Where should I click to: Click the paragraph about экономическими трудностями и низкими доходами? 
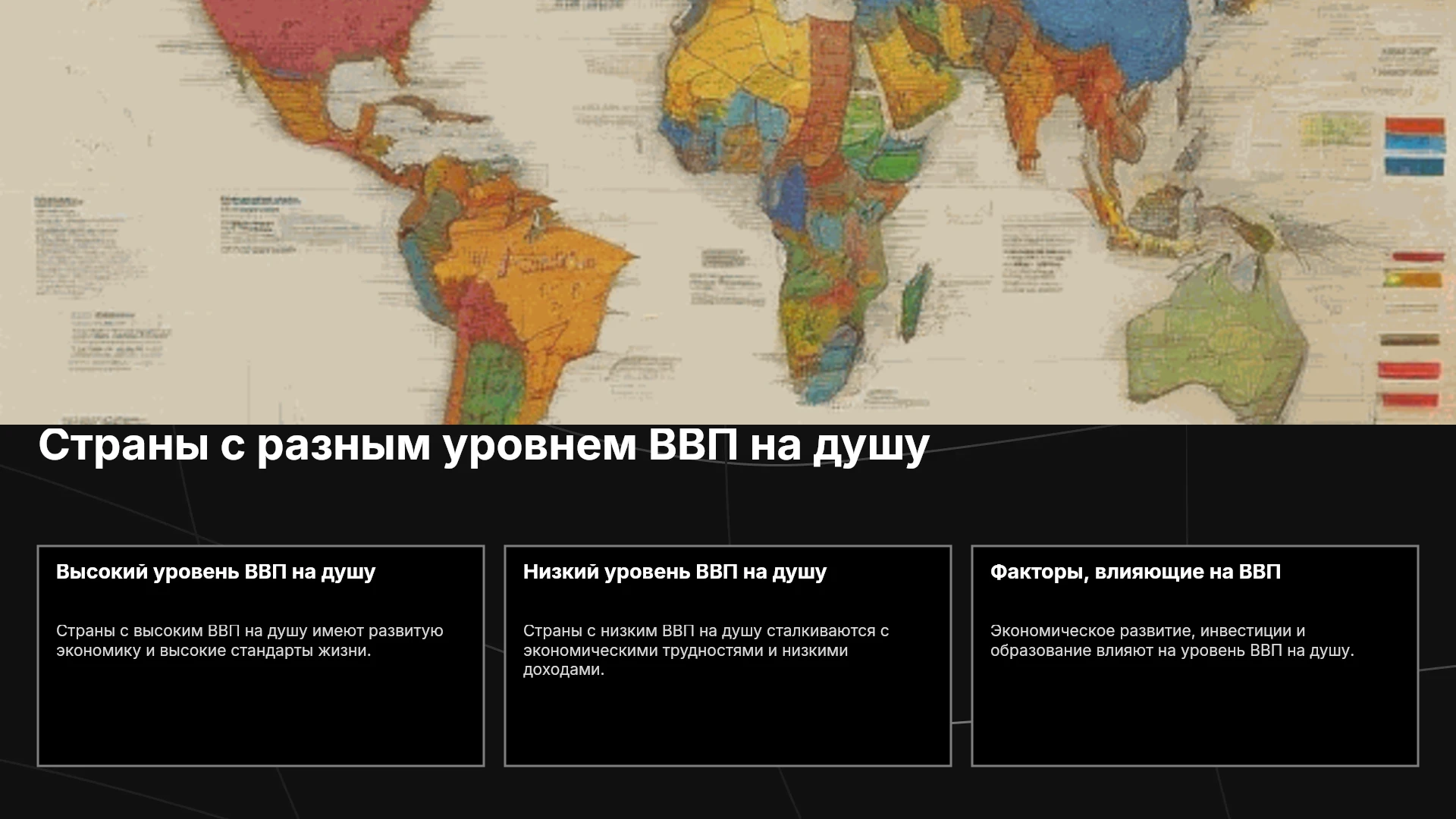(x=706, y=650)
